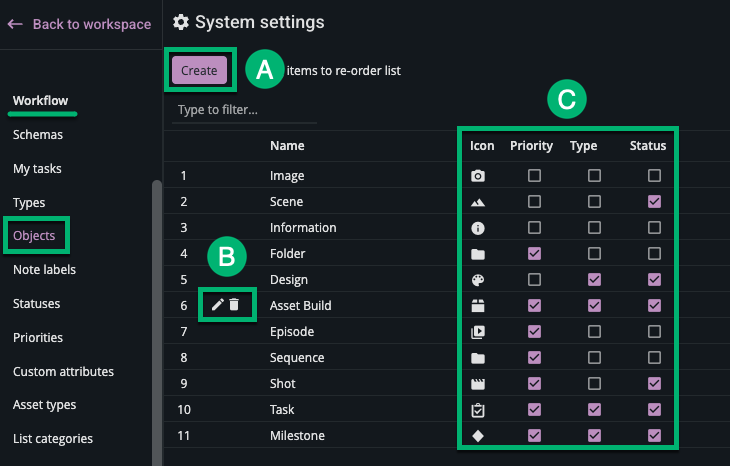Click the System settings gear icon

(181, 22)
